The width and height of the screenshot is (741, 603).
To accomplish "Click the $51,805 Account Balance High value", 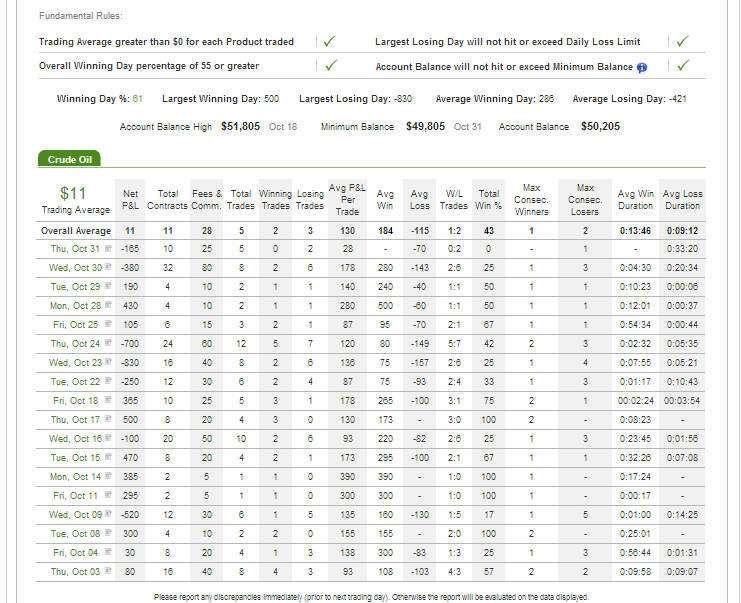I will (x=241, y=127).
